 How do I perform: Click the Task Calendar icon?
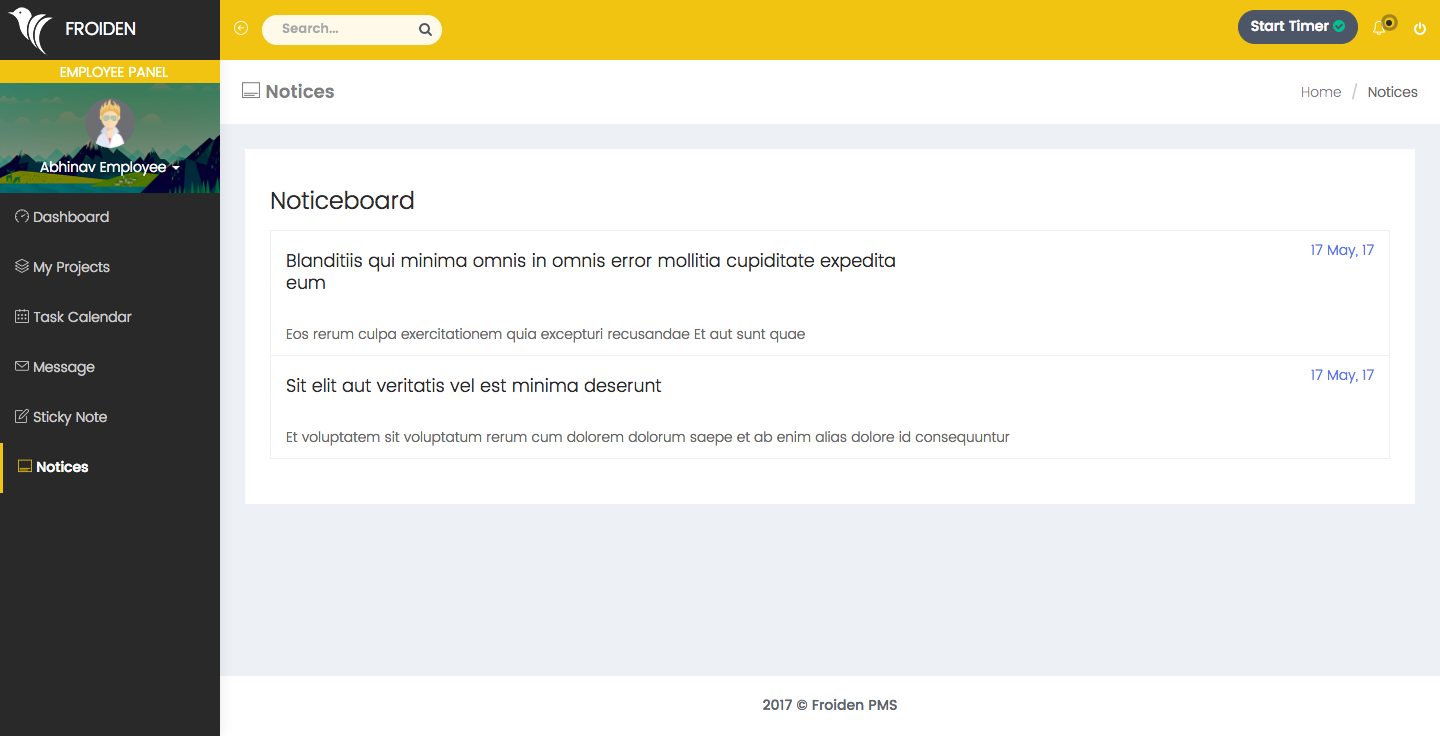[x=21, y=317]
